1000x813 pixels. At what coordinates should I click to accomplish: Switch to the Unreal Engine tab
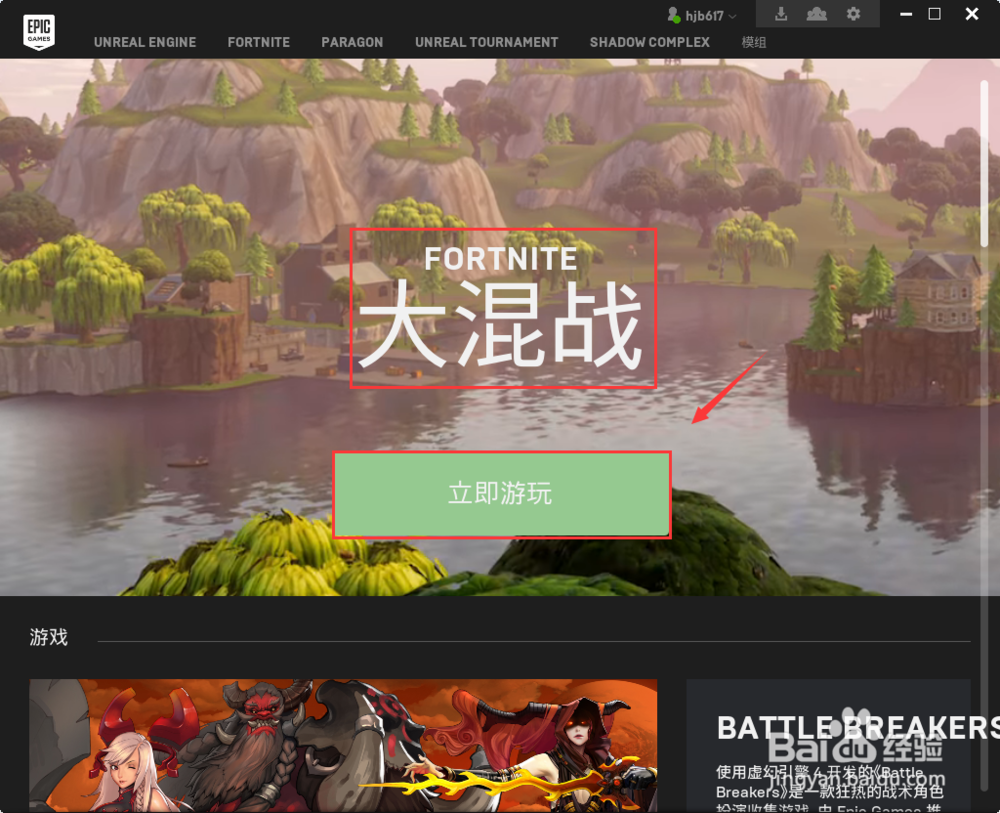(x=145, y=42)
